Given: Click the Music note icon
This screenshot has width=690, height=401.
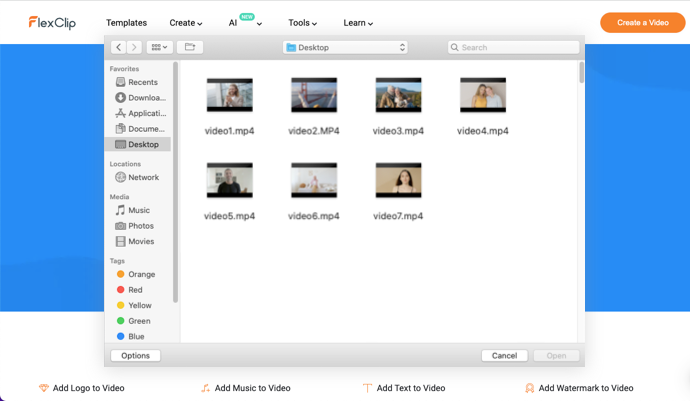Looking at the screenshot, I should coord(120,210).
